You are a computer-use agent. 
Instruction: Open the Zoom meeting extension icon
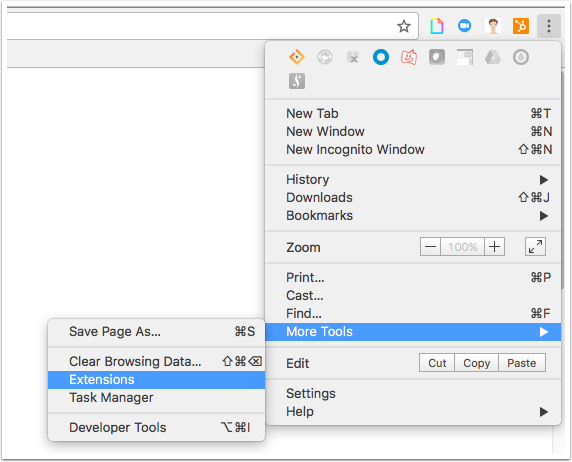(464, 26)
